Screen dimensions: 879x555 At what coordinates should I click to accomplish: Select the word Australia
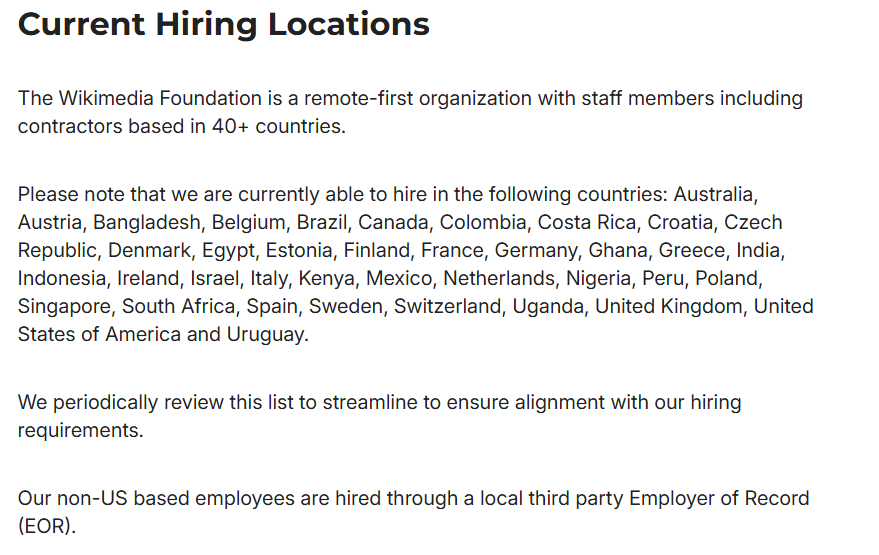(x=713, y=194)
